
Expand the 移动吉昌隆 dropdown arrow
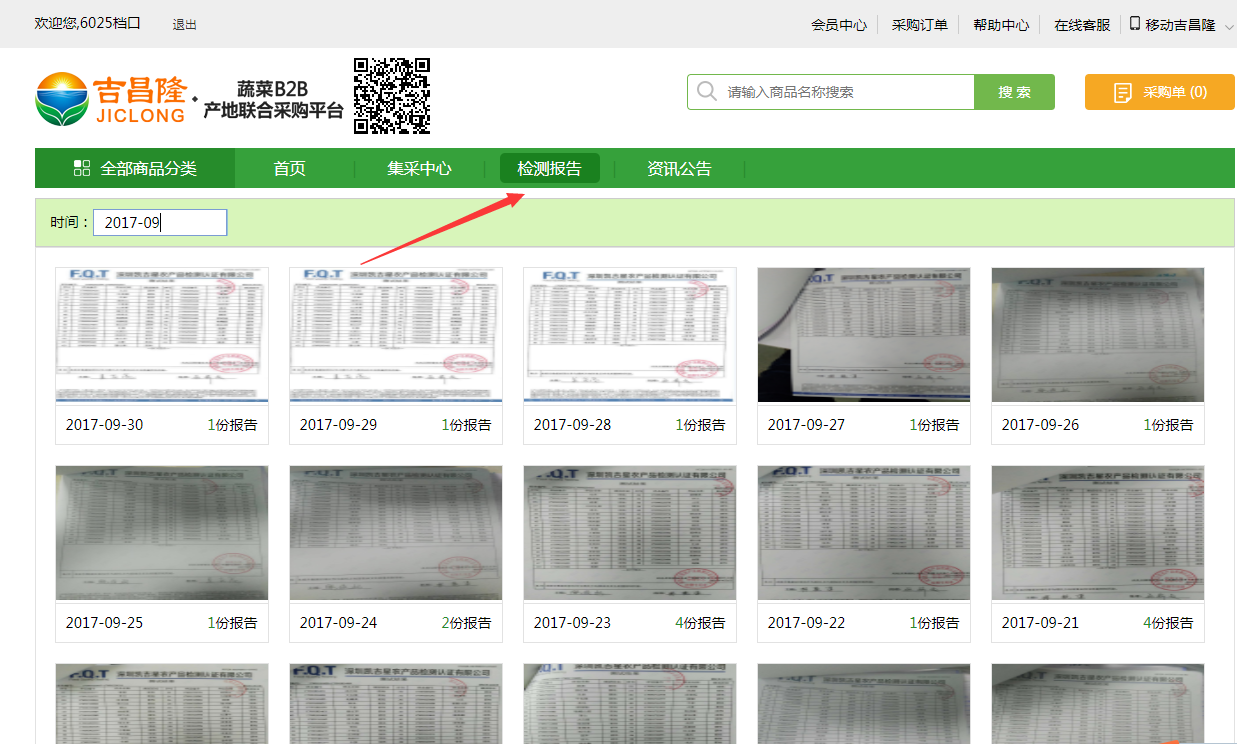click(1229, 26)
